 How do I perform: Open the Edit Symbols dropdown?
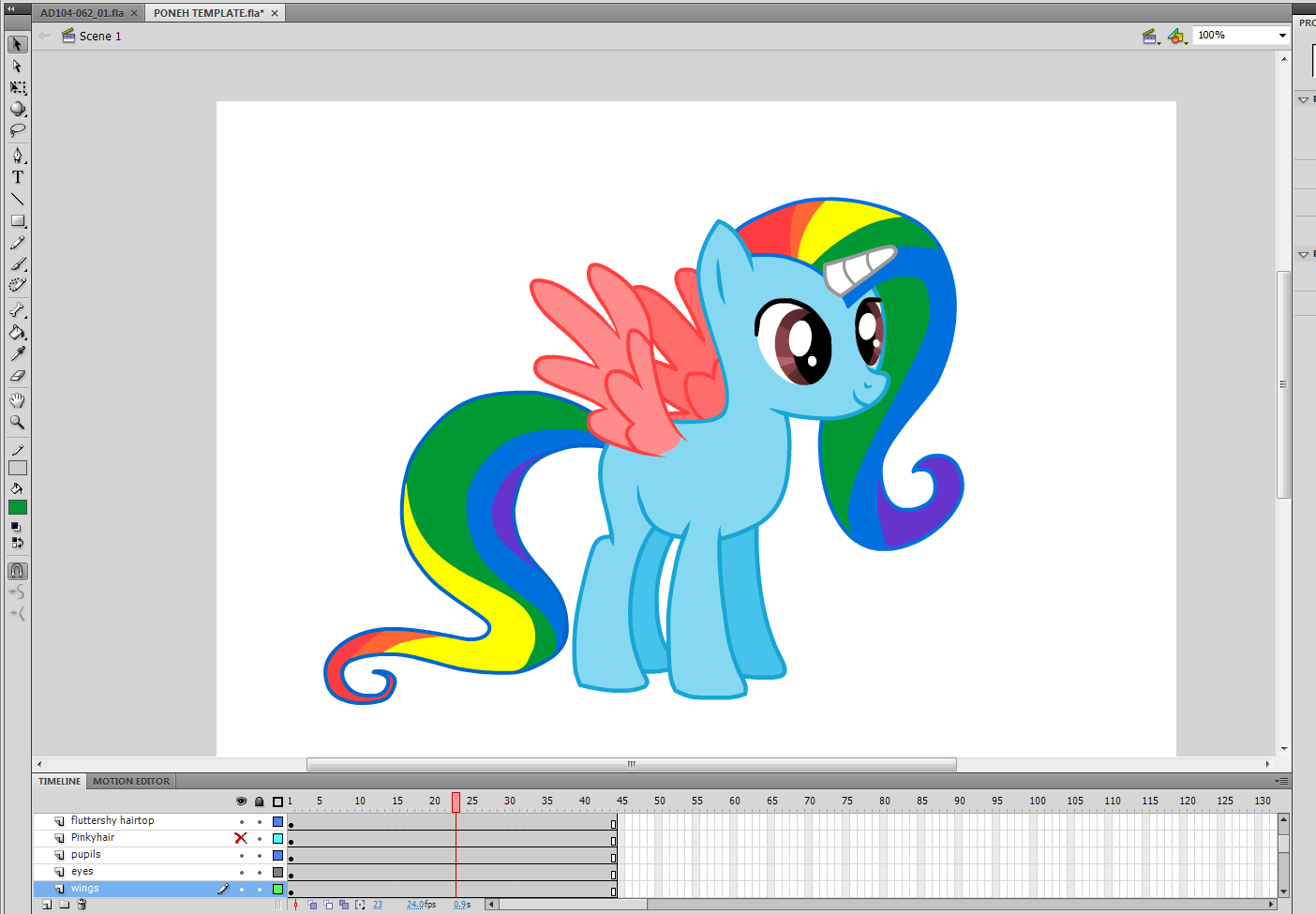click(1177, 36)
